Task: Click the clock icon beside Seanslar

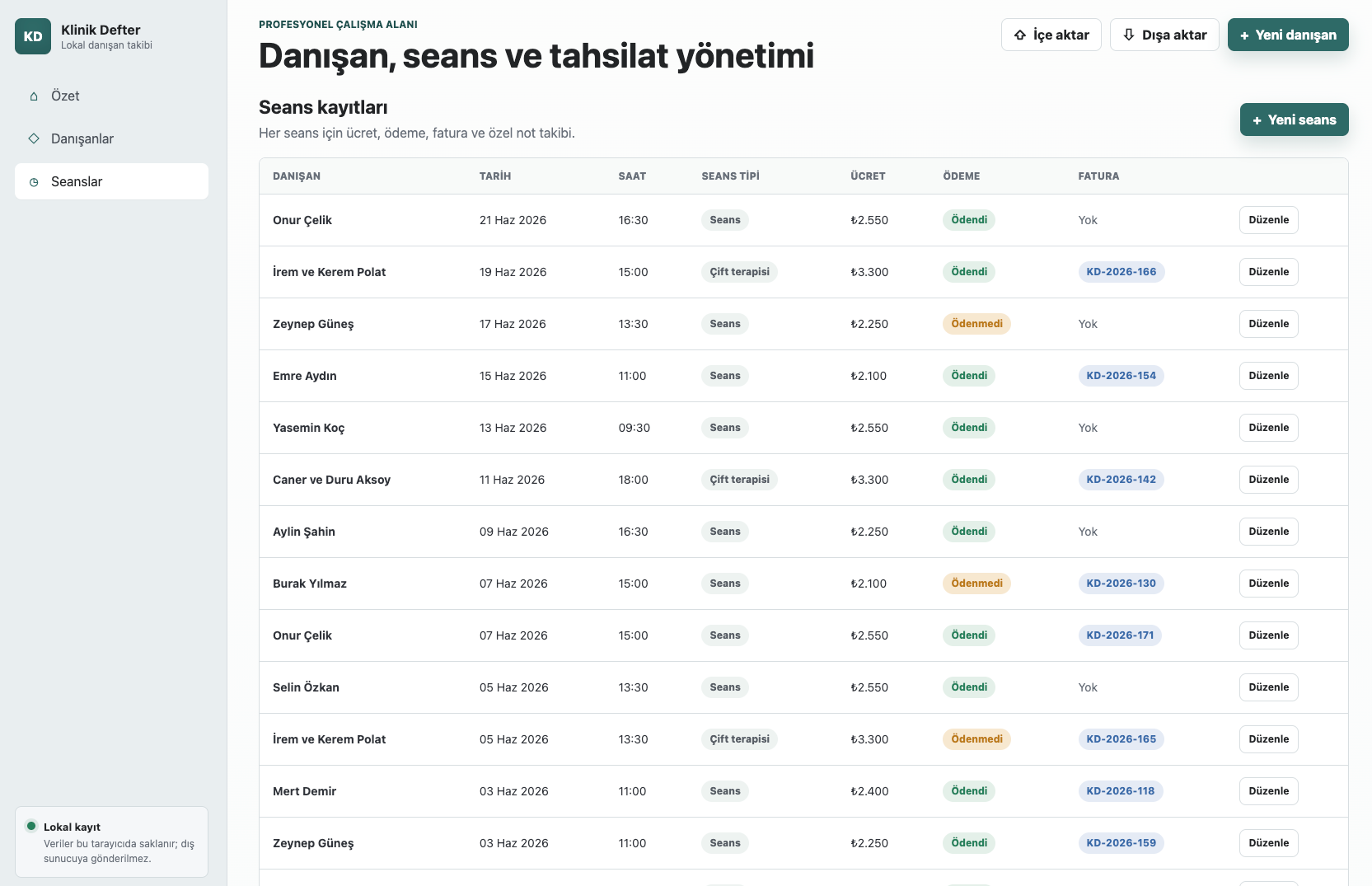Action: coord(34,182)
